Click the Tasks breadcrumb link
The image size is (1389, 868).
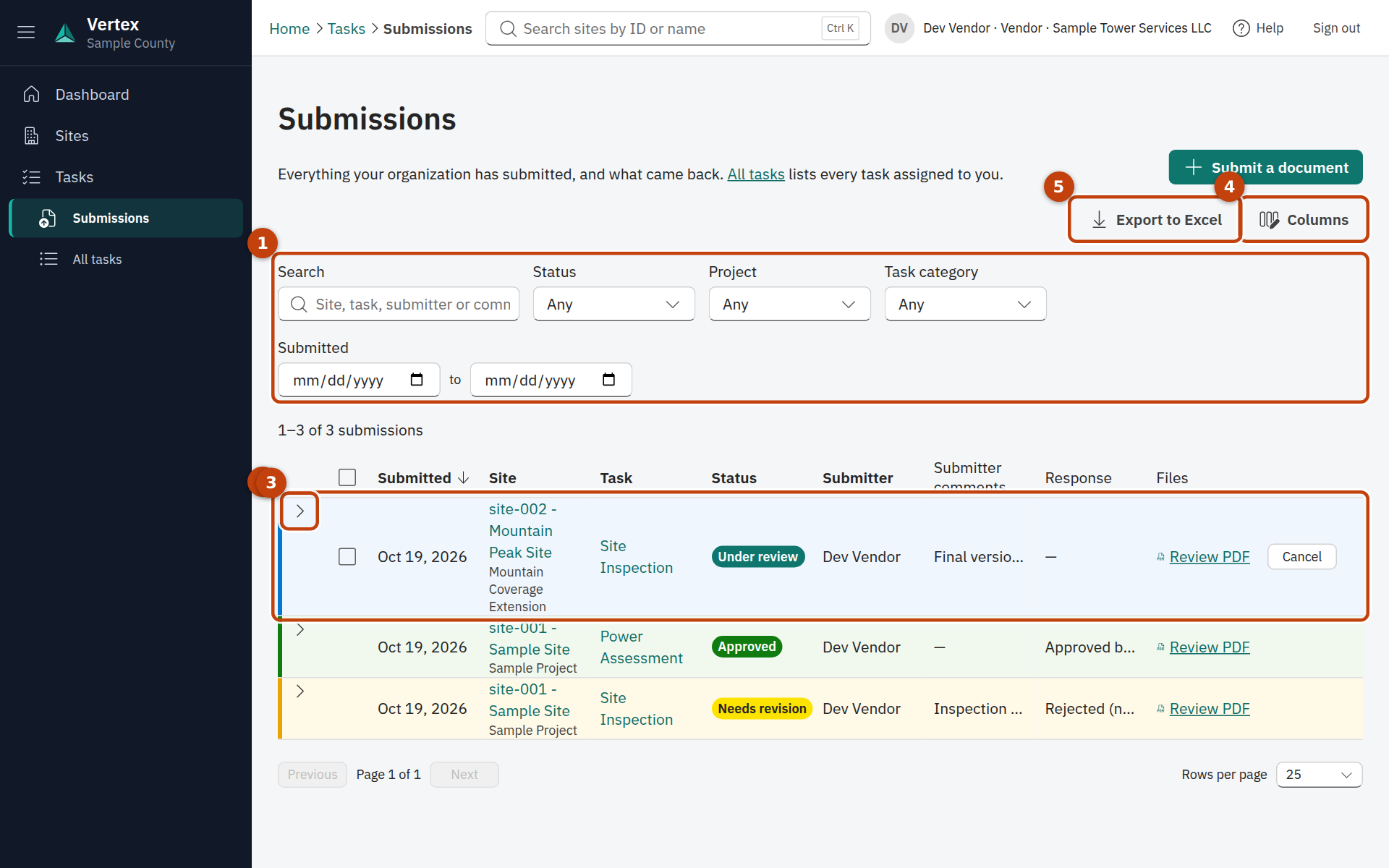(347, 29)
